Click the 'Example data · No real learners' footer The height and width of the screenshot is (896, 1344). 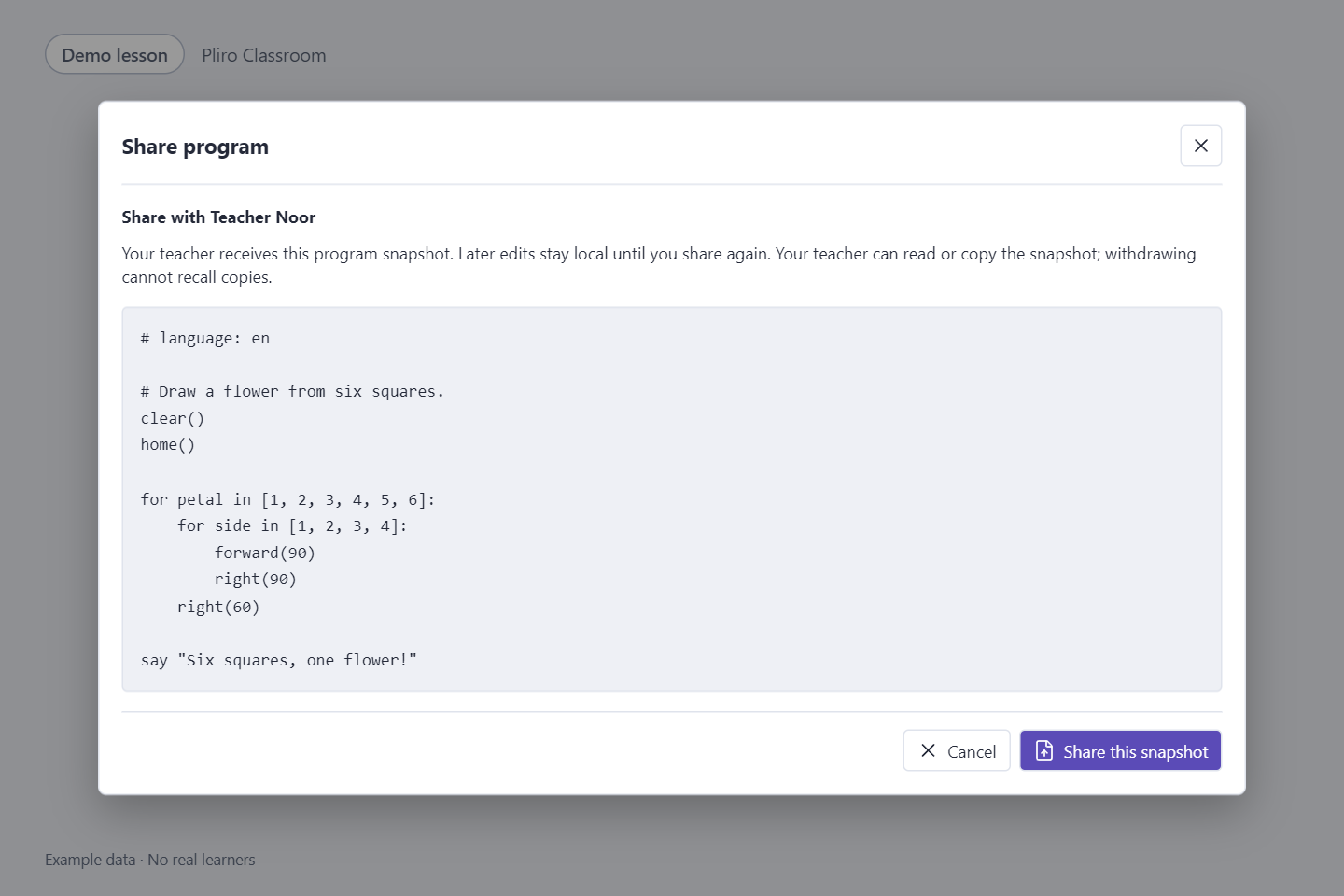tap(150, 860)
